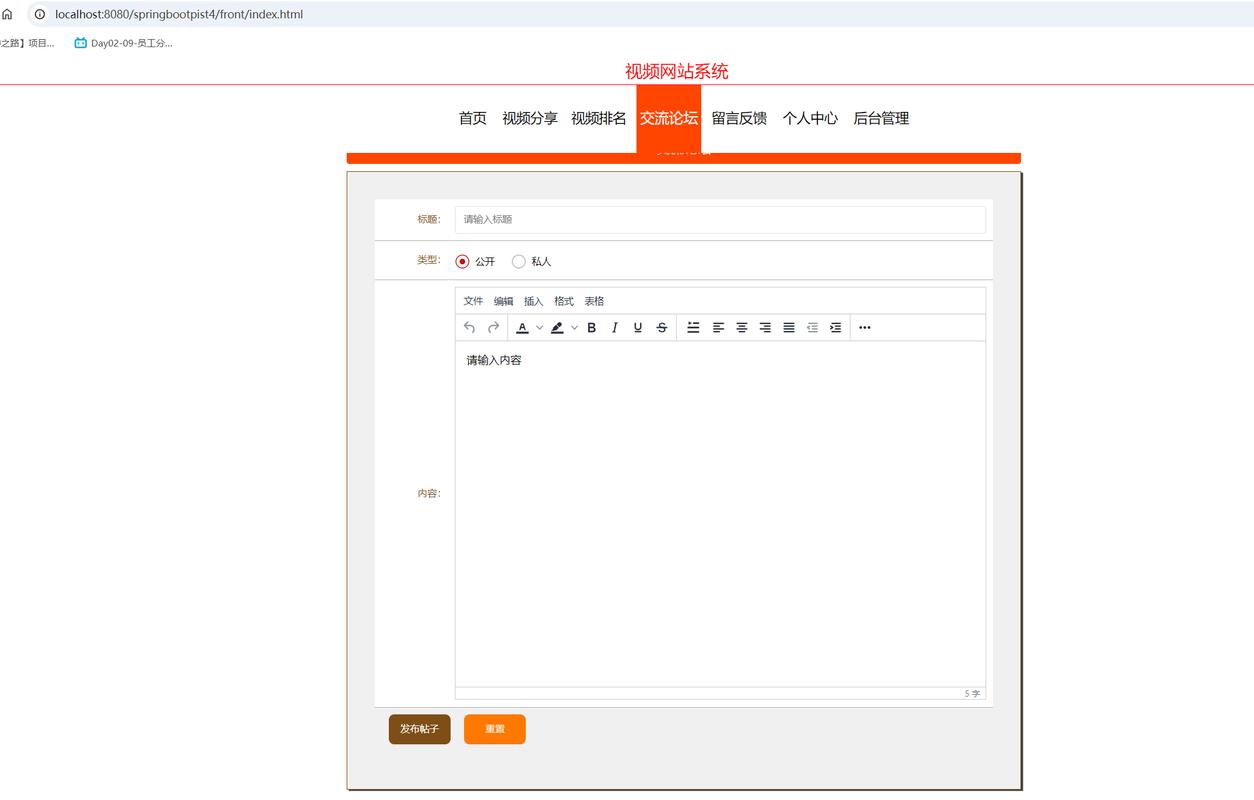Open the 编辑 editor menu
This screenshot has width=1254, height=800.
tap(503, 301)
